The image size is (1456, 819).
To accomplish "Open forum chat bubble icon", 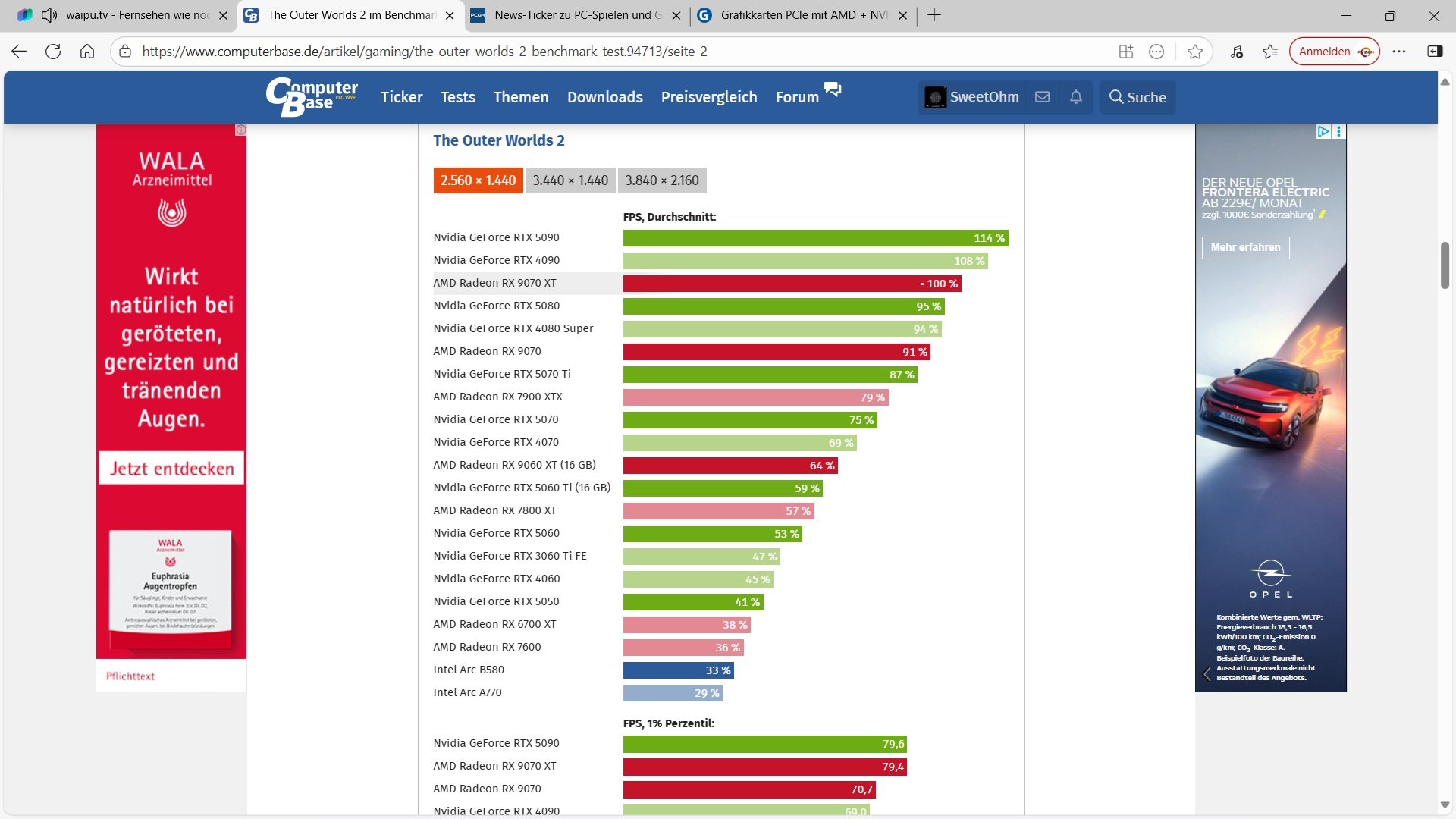I will click(x=833, y=89).
